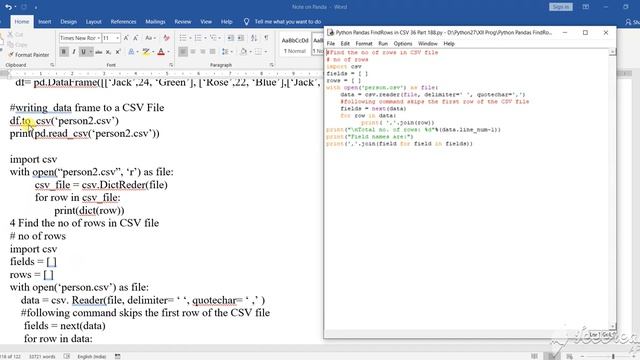Image resolution: width=640 pixels, height=360 pixels.
Task: Open the Mailings ribbon tab
Action: [x=156, y=22]
